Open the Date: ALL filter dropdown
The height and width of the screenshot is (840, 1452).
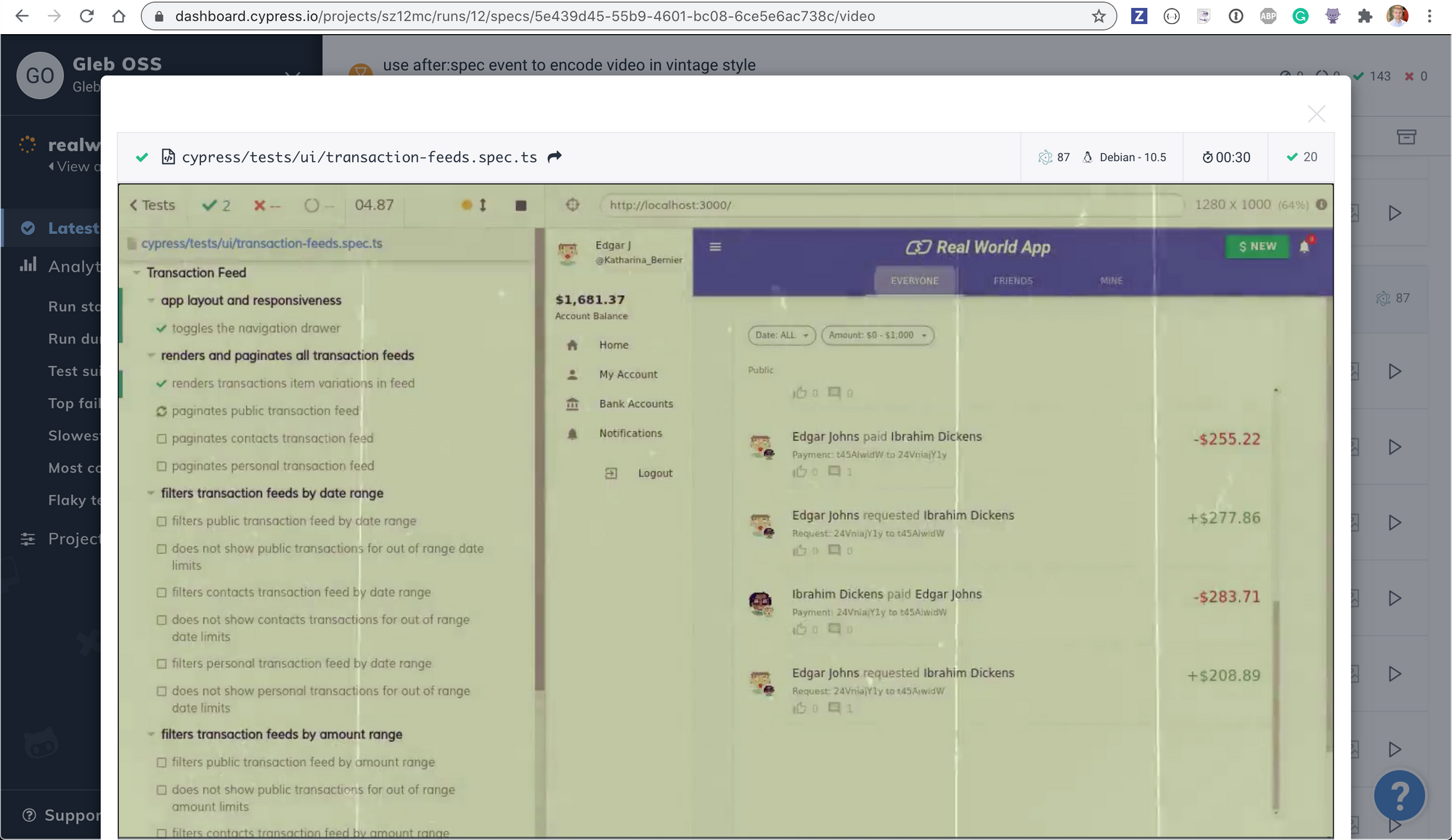[782, 335]
